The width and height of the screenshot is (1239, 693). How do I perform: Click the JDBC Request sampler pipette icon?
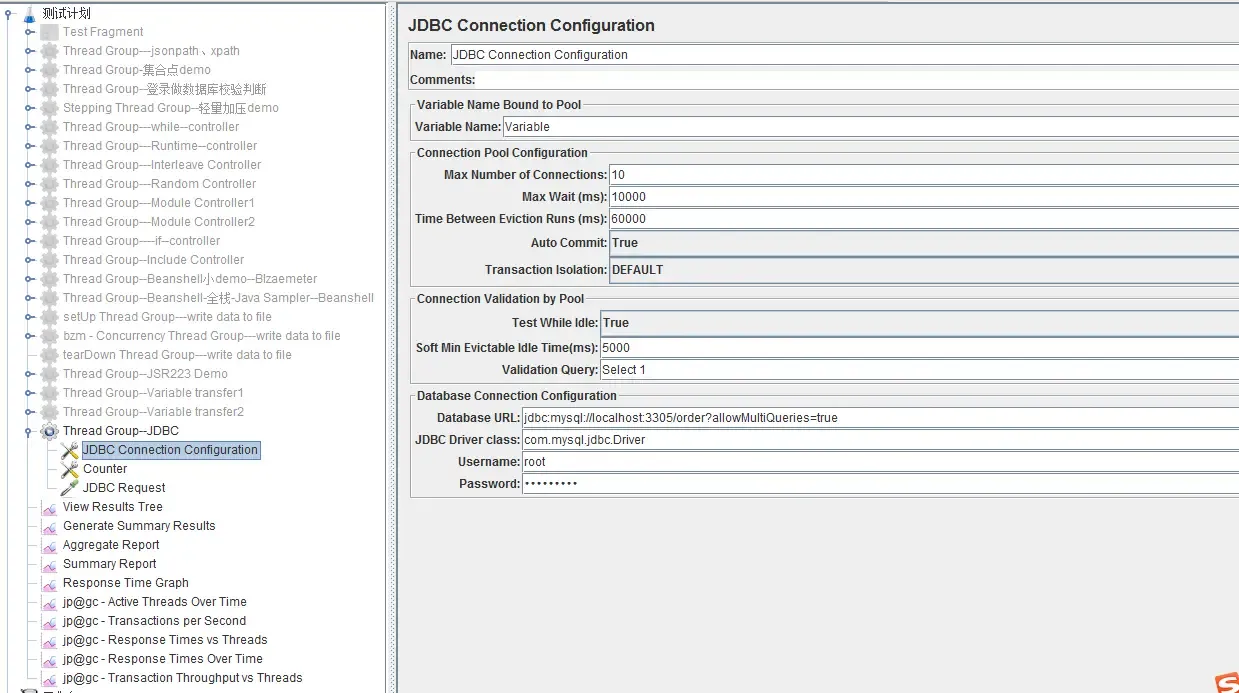[x=69, y=488]
